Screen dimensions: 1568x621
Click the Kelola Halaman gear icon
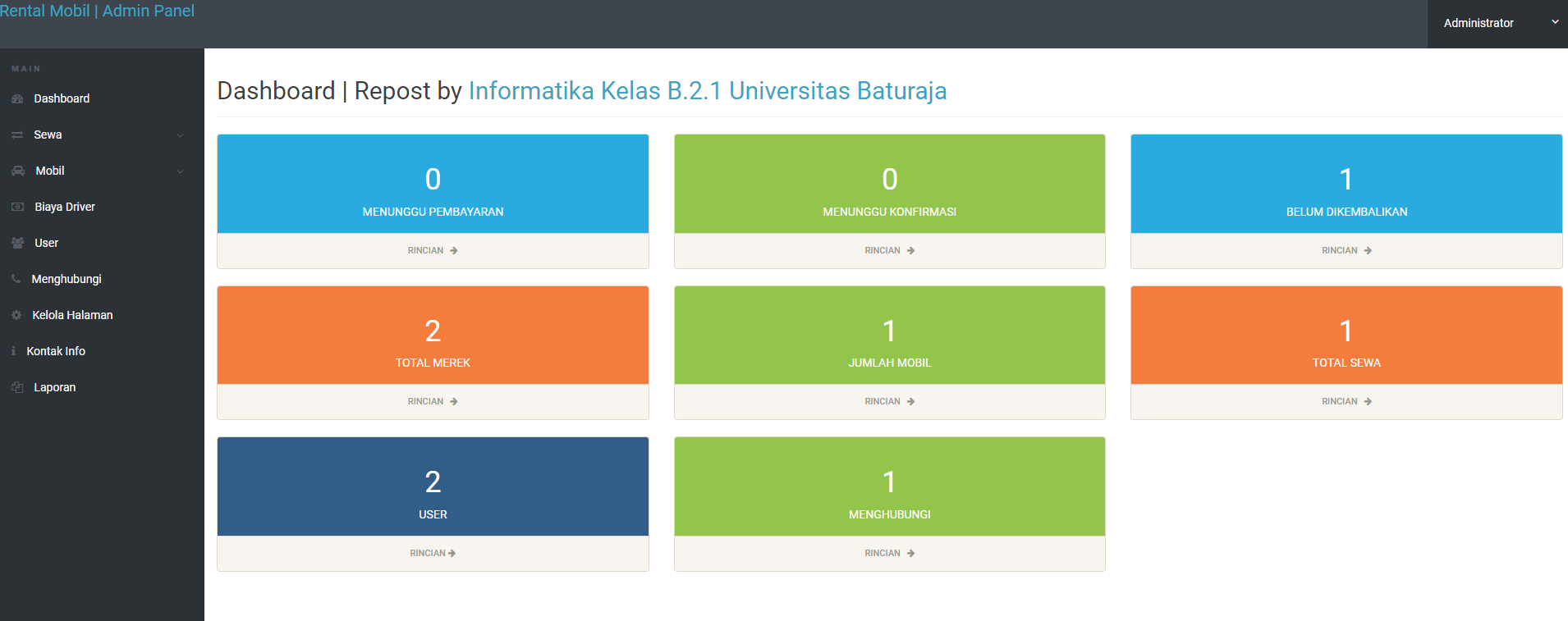point(16,315)
